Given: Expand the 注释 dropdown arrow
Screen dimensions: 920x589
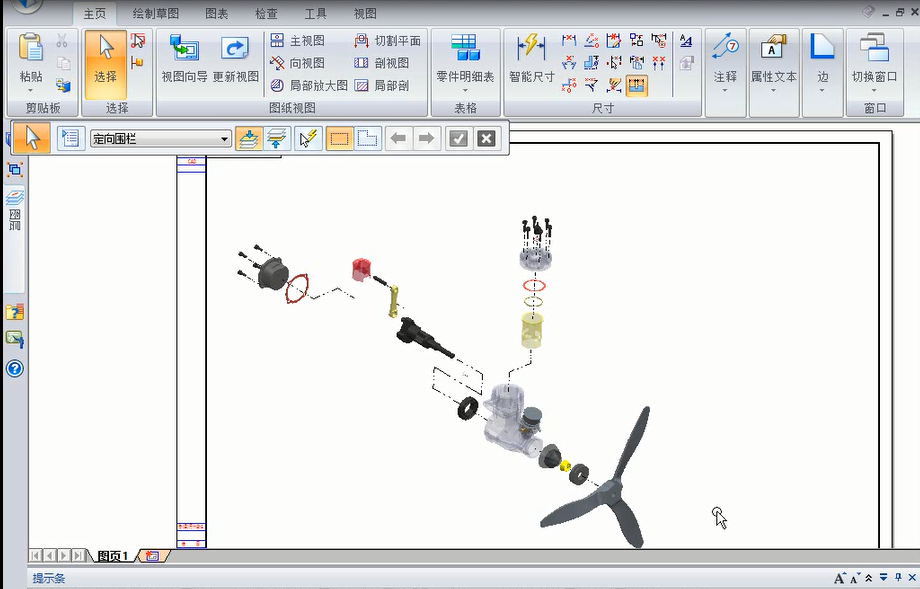Looking at the screenshot, I should coord(725,91).
